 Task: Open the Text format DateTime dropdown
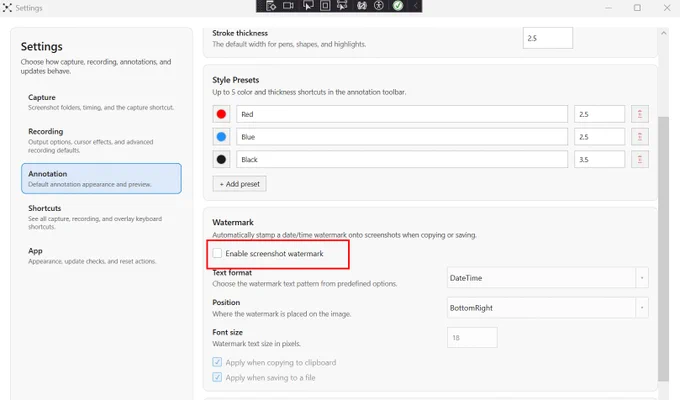coord(548,278)
